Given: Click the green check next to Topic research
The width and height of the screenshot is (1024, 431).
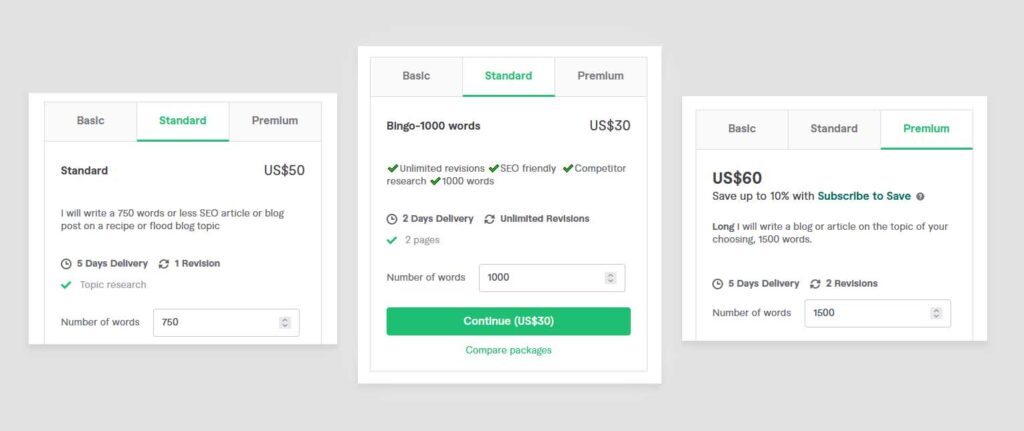Looking at the screenshot, I should pos(66,285).
